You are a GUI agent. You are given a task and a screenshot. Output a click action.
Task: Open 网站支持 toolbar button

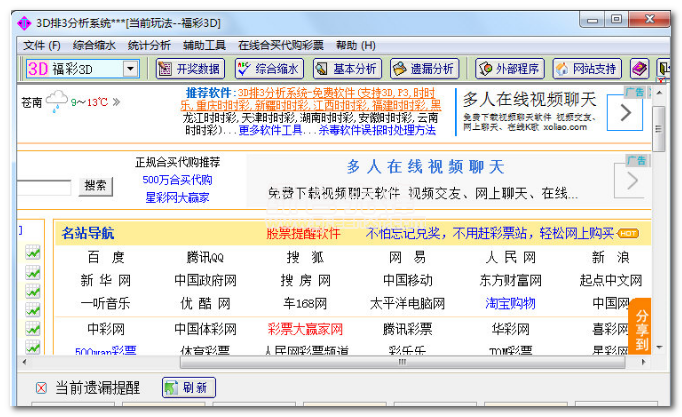click(x=587, y=69)
